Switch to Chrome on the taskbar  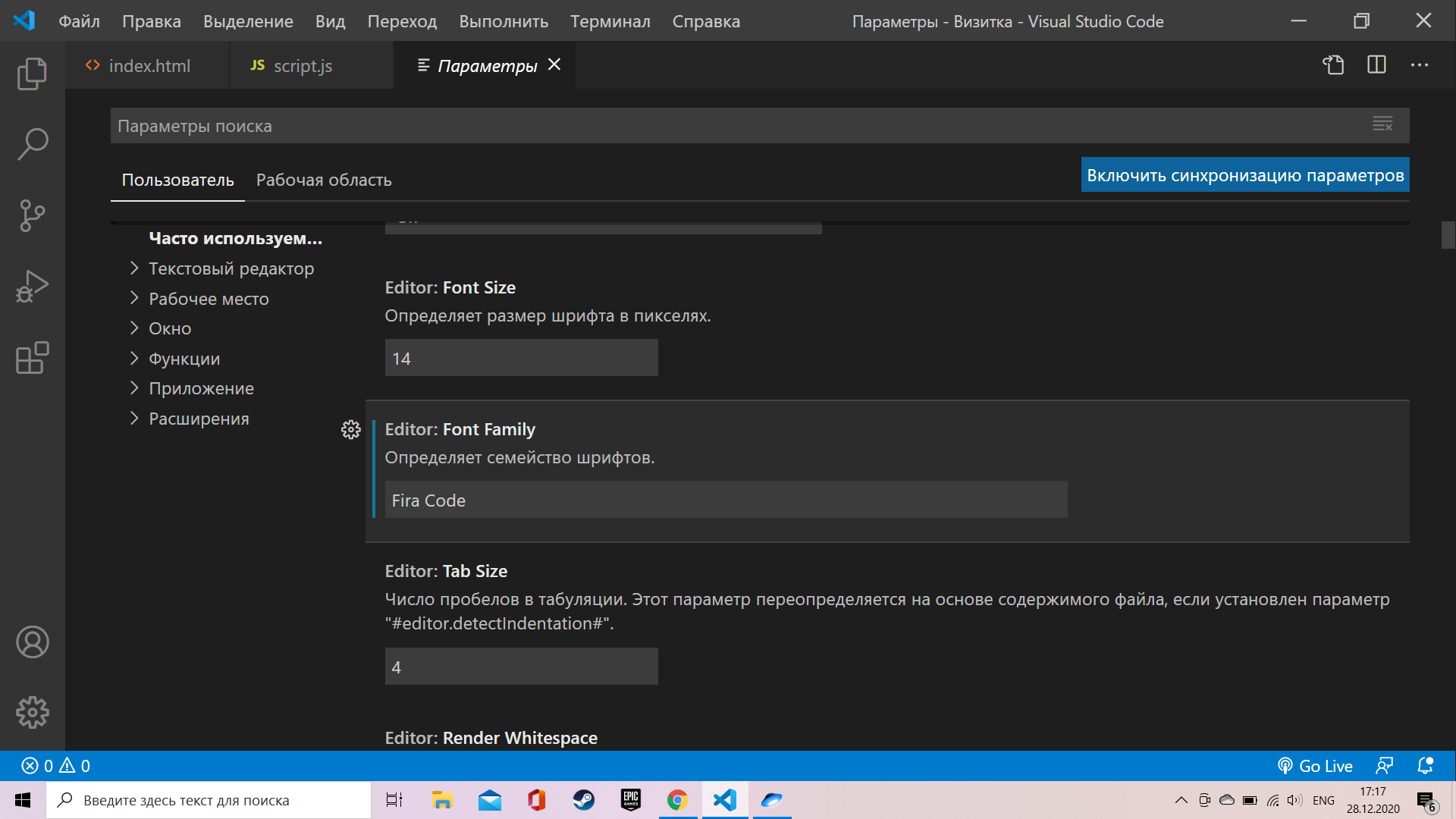click(678, 800)
